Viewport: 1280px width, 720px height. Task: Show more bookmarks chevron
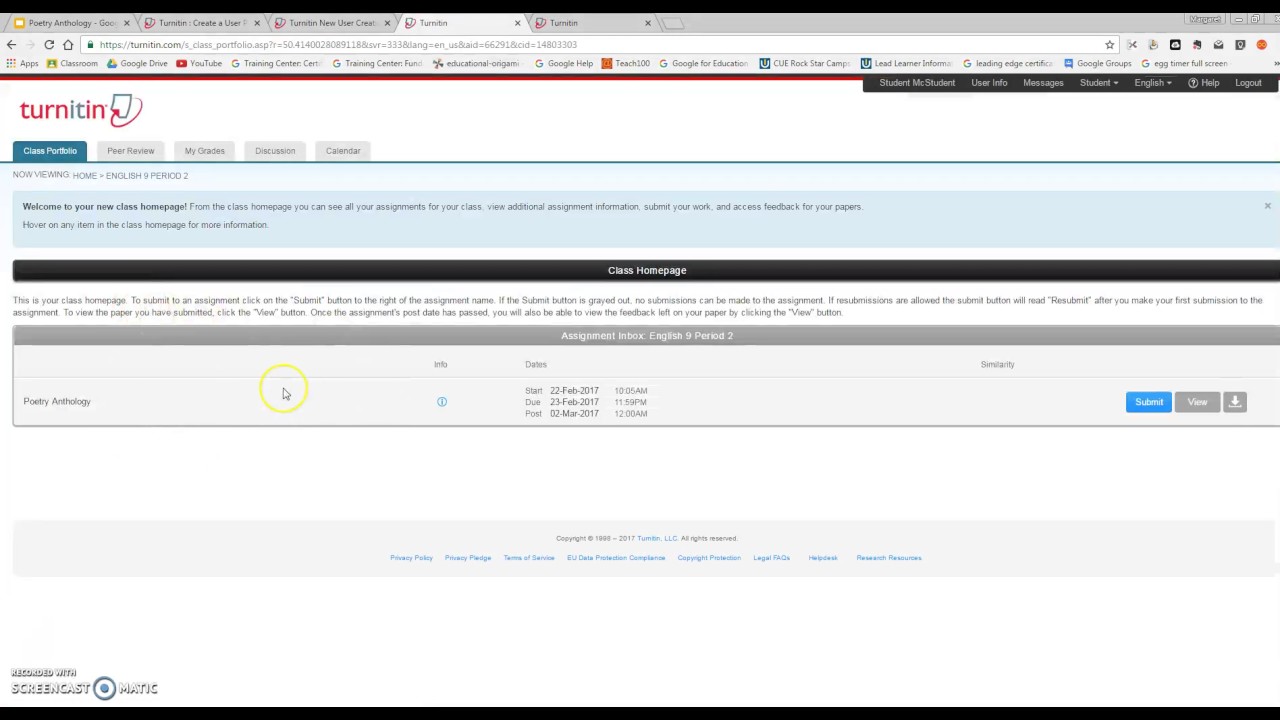(x=1275, y=63)
